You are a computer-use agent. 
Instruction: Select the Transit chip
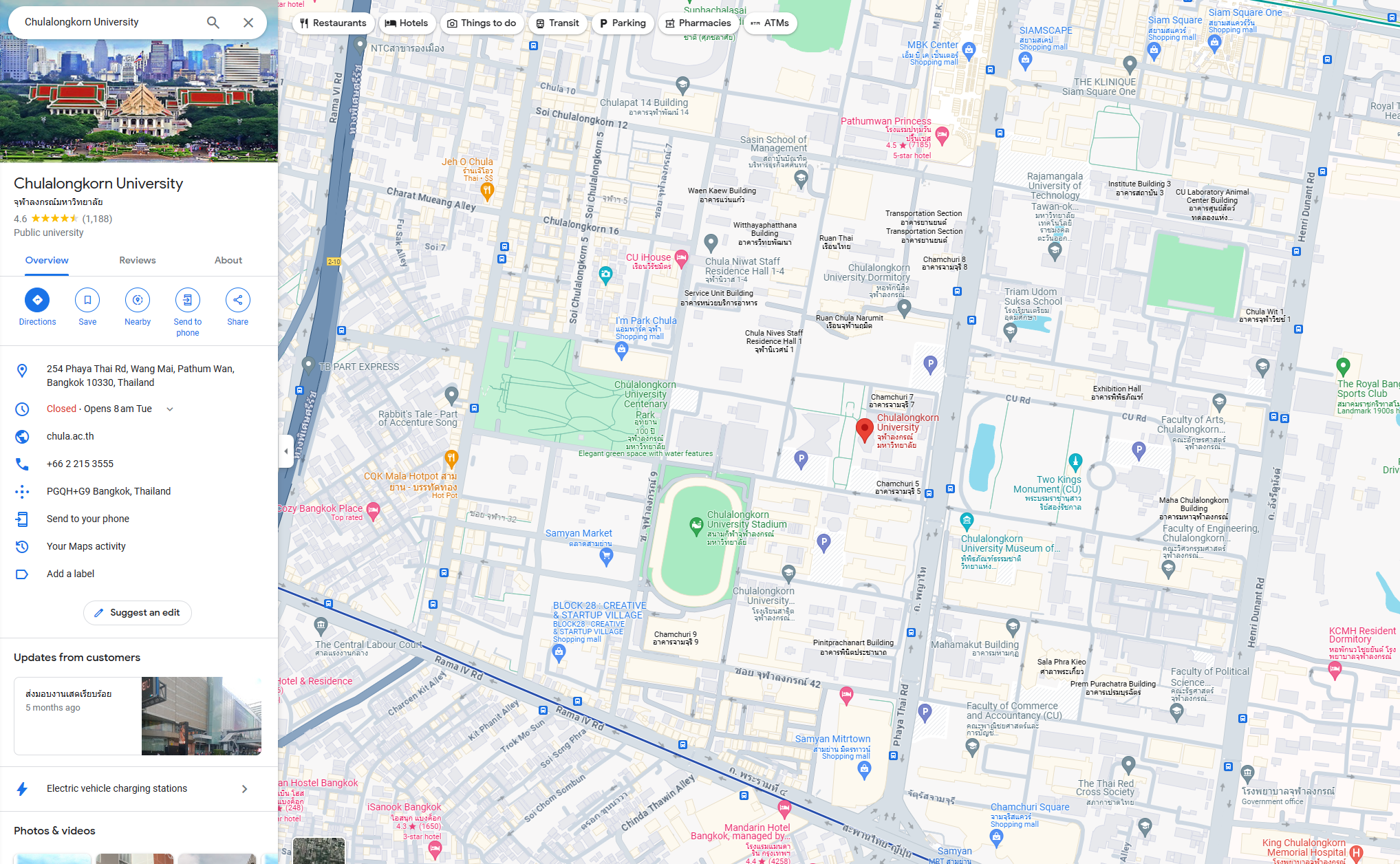coord(557,23)
